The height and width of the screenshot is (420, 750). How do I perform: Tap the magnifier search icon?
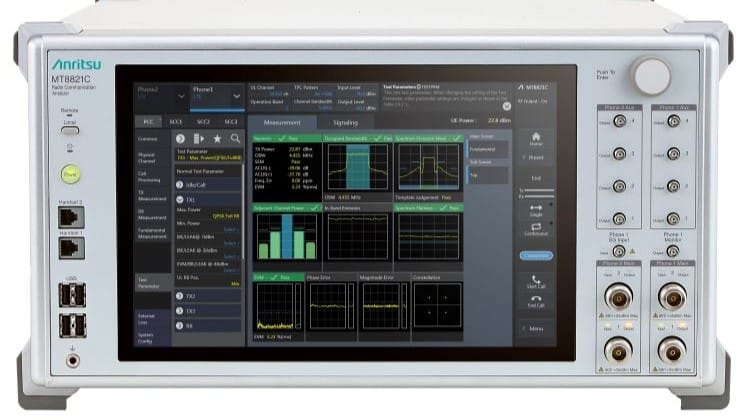point(235,139)
